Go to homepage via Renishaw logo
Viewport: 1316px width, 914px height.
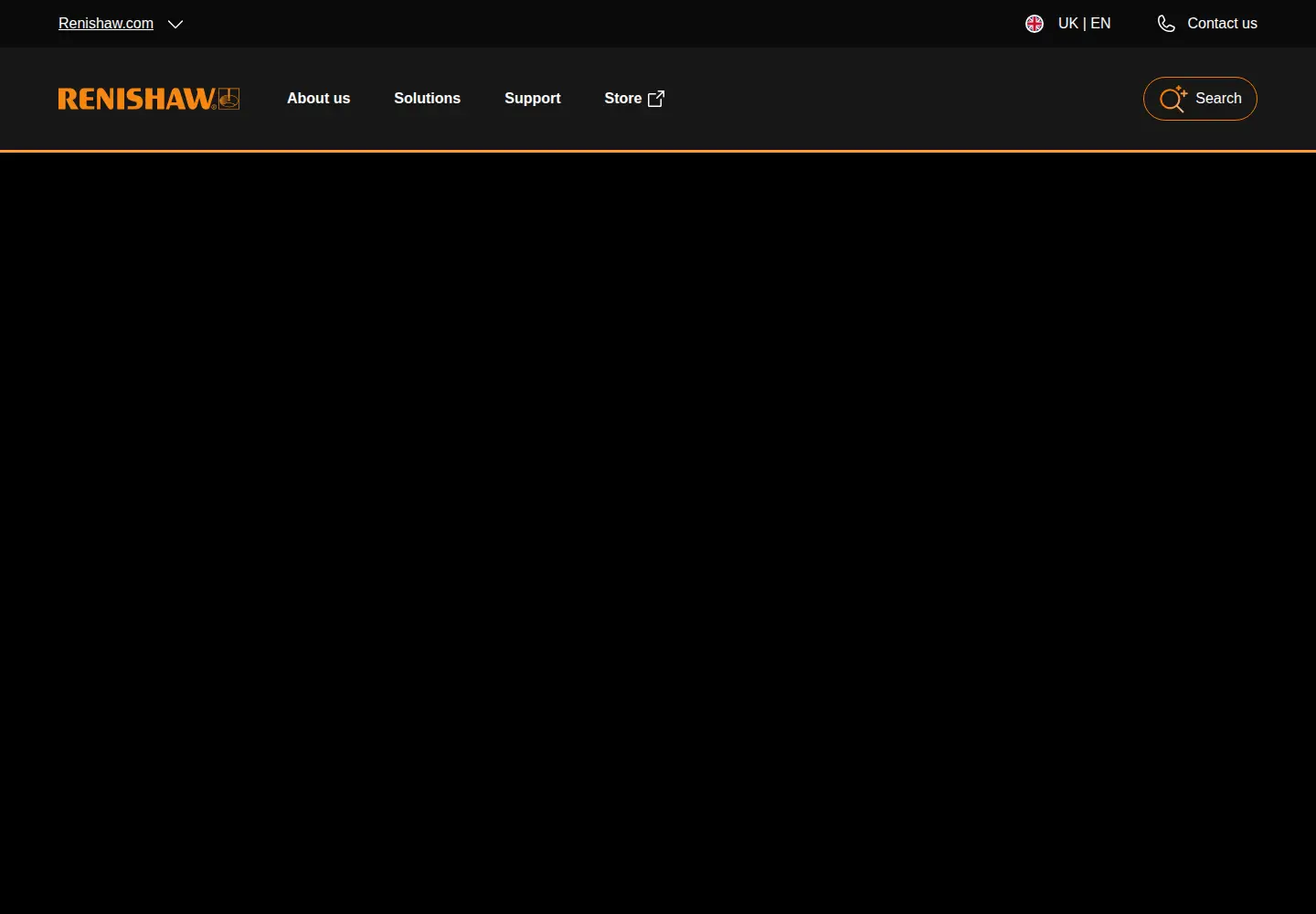(x=149, y=99)
